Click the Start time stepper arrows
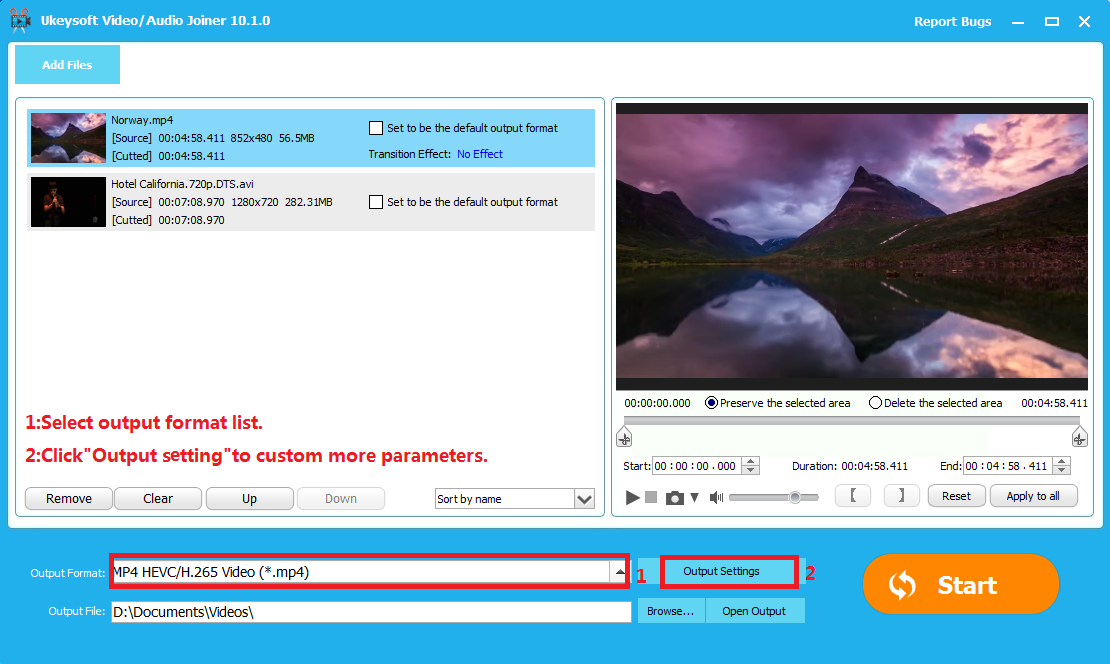The height and width of the screenshot is (664, 1110). pos(751,466)
